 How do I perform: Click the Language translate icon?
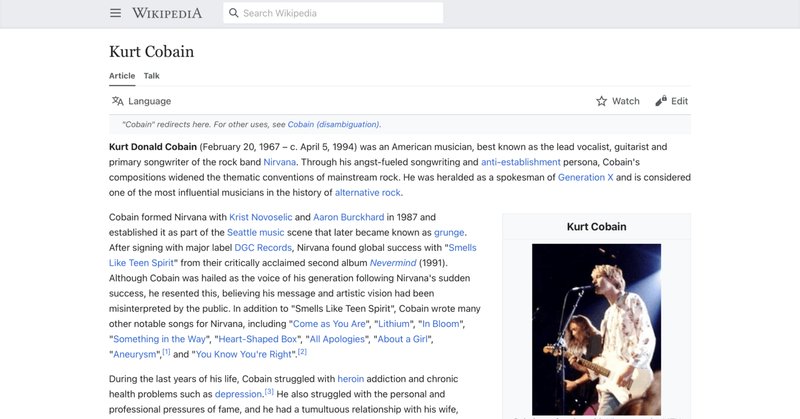tap(118, 101)
